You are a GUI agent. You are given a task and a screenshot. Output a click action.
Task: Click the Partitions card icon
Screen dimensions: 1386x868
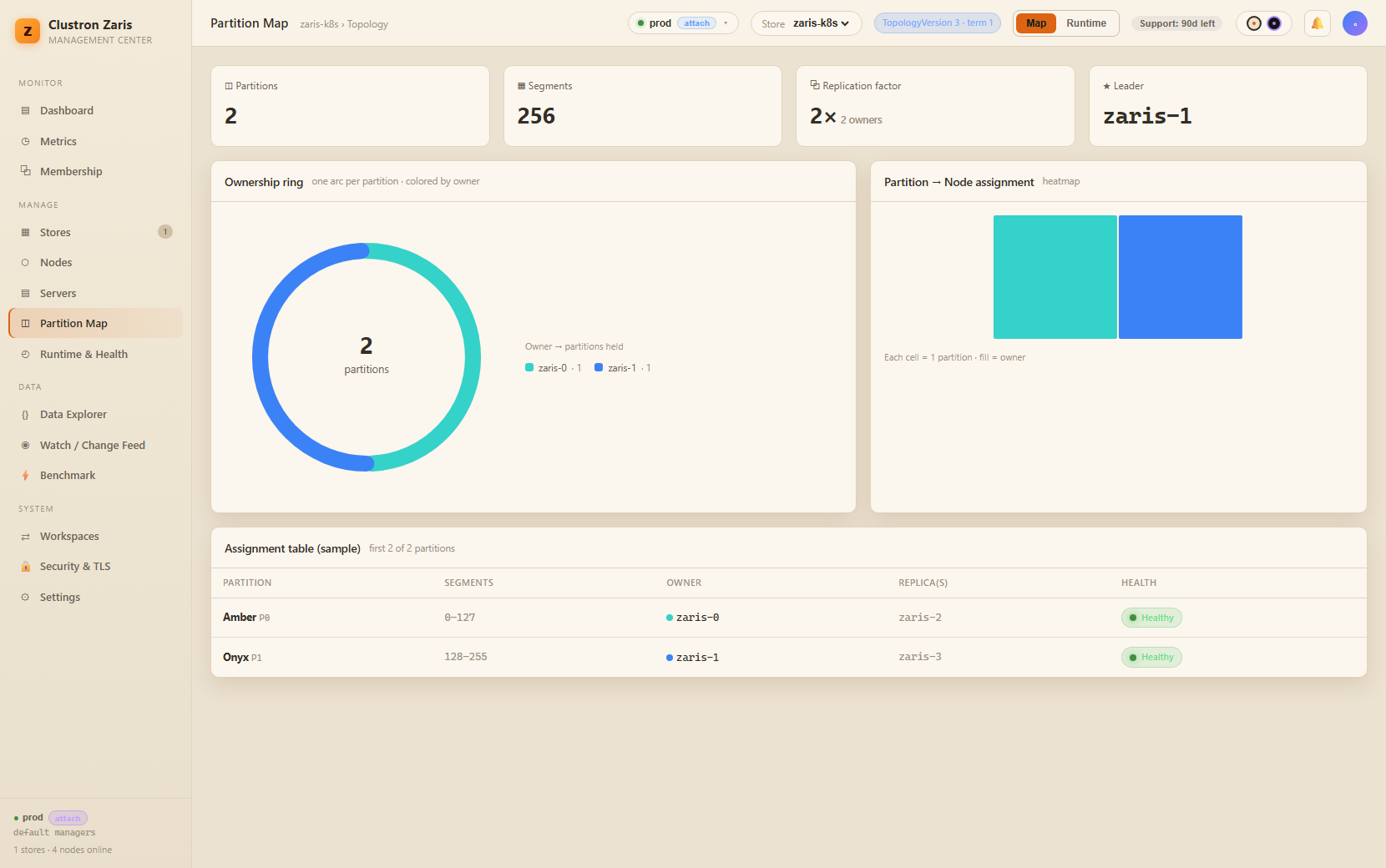click(x=229, y=86)
